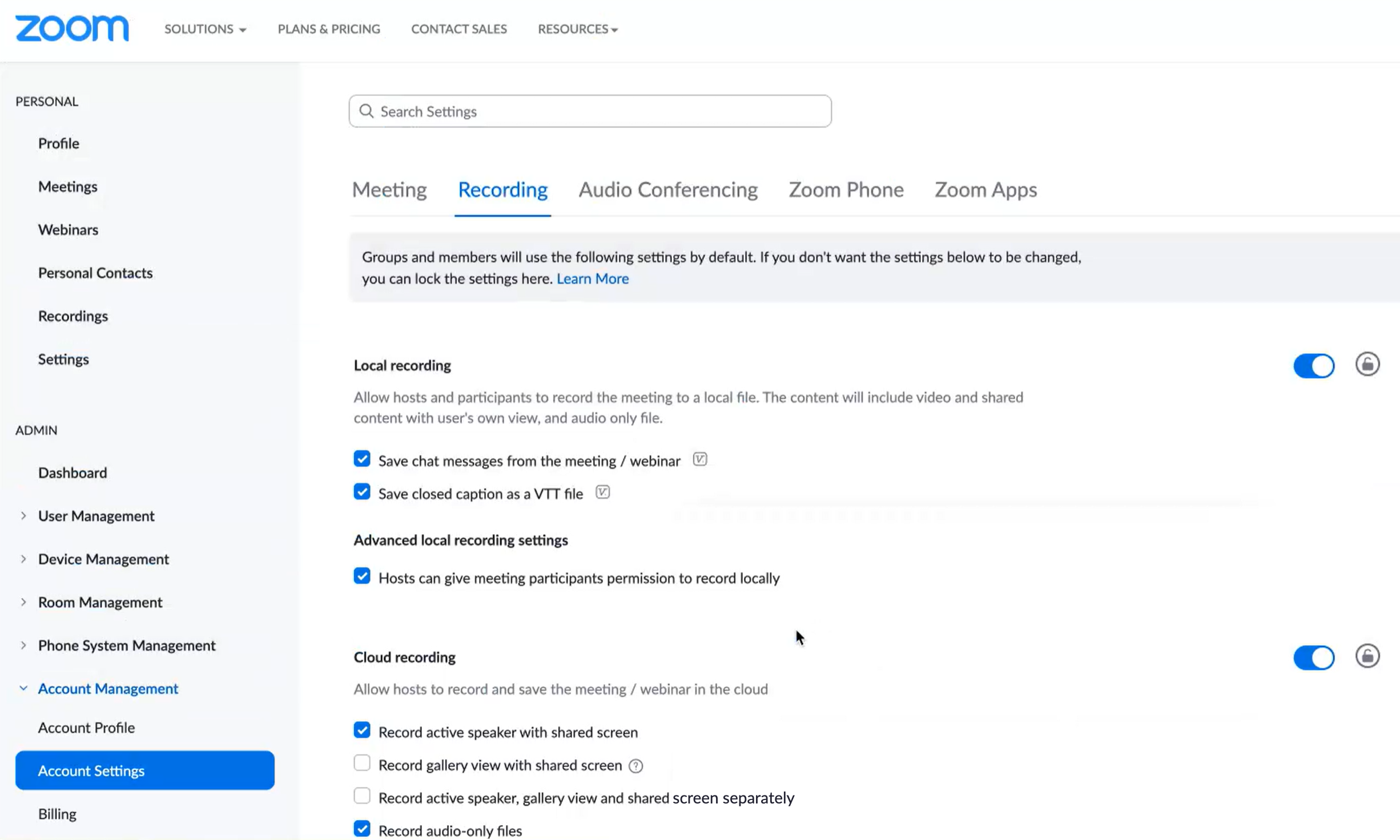Switch to the Audio Conferencing tab

668,189
